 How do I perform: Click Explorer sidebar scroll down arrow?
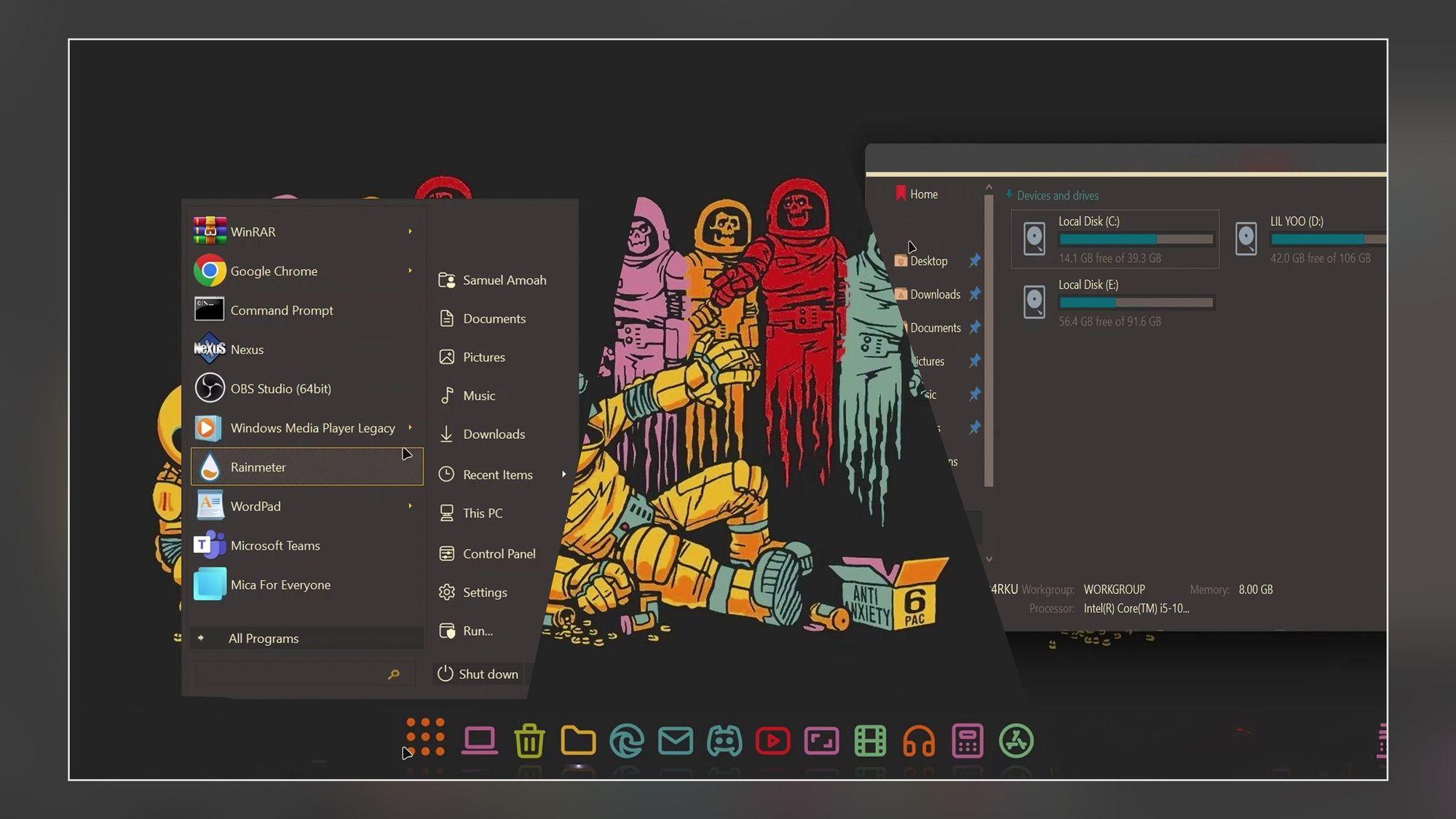coord(989,559)
